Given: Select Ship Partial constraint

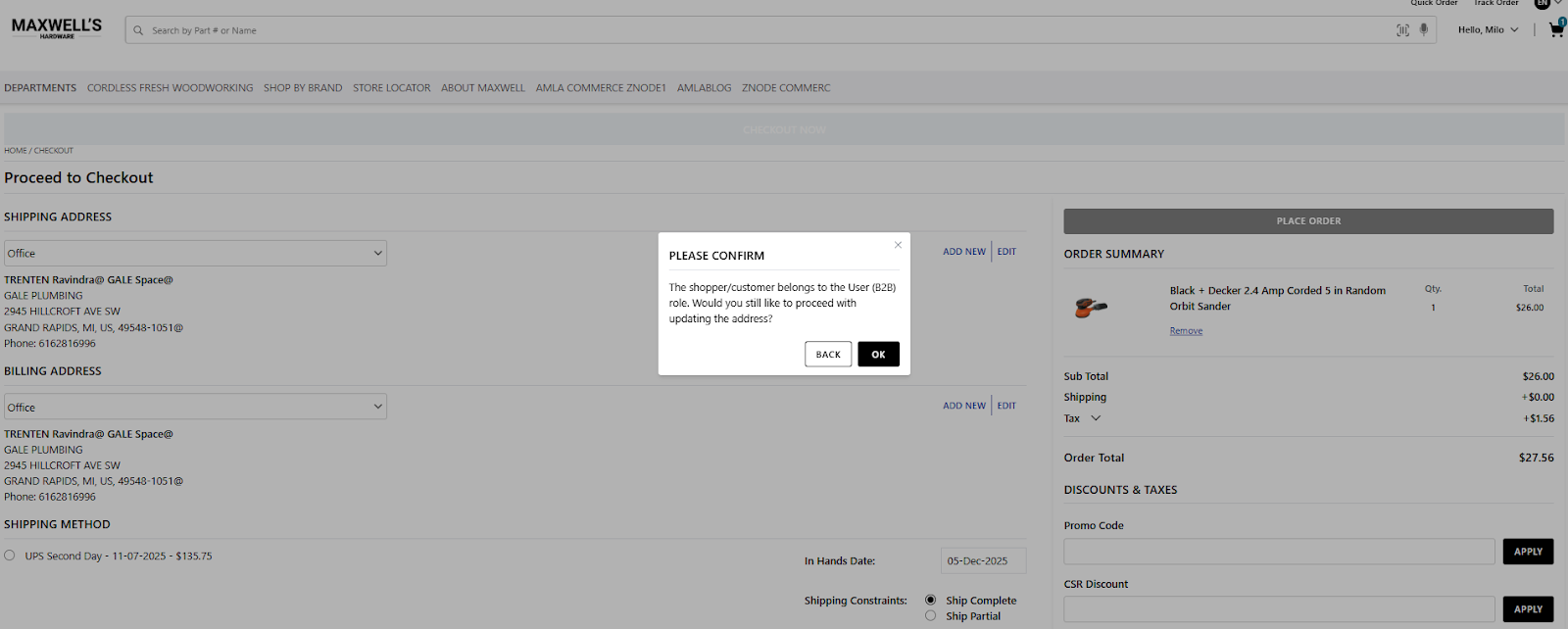Looking at the screenshot, I should 930,615.
